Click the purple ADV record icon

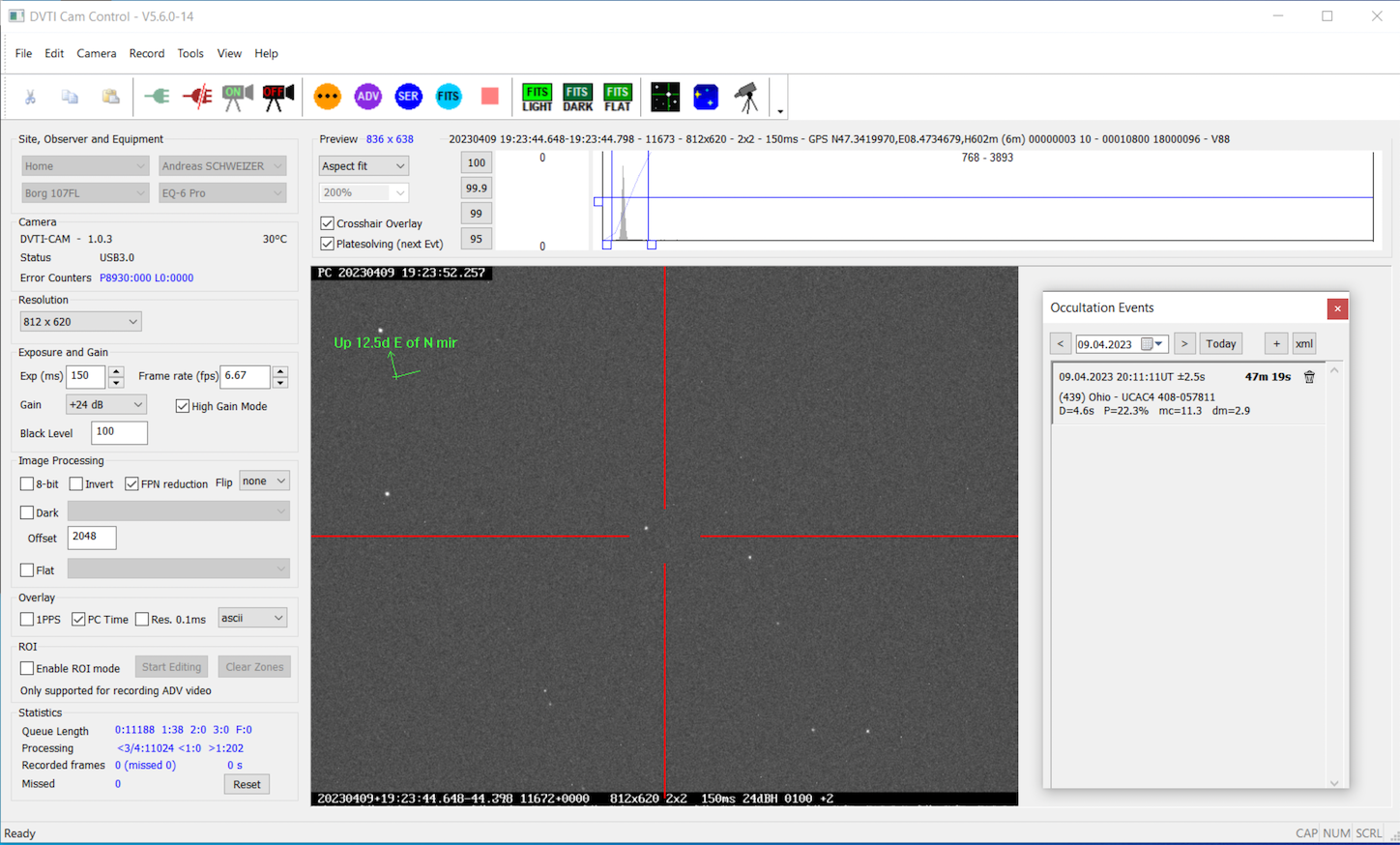tap(367, 97)
